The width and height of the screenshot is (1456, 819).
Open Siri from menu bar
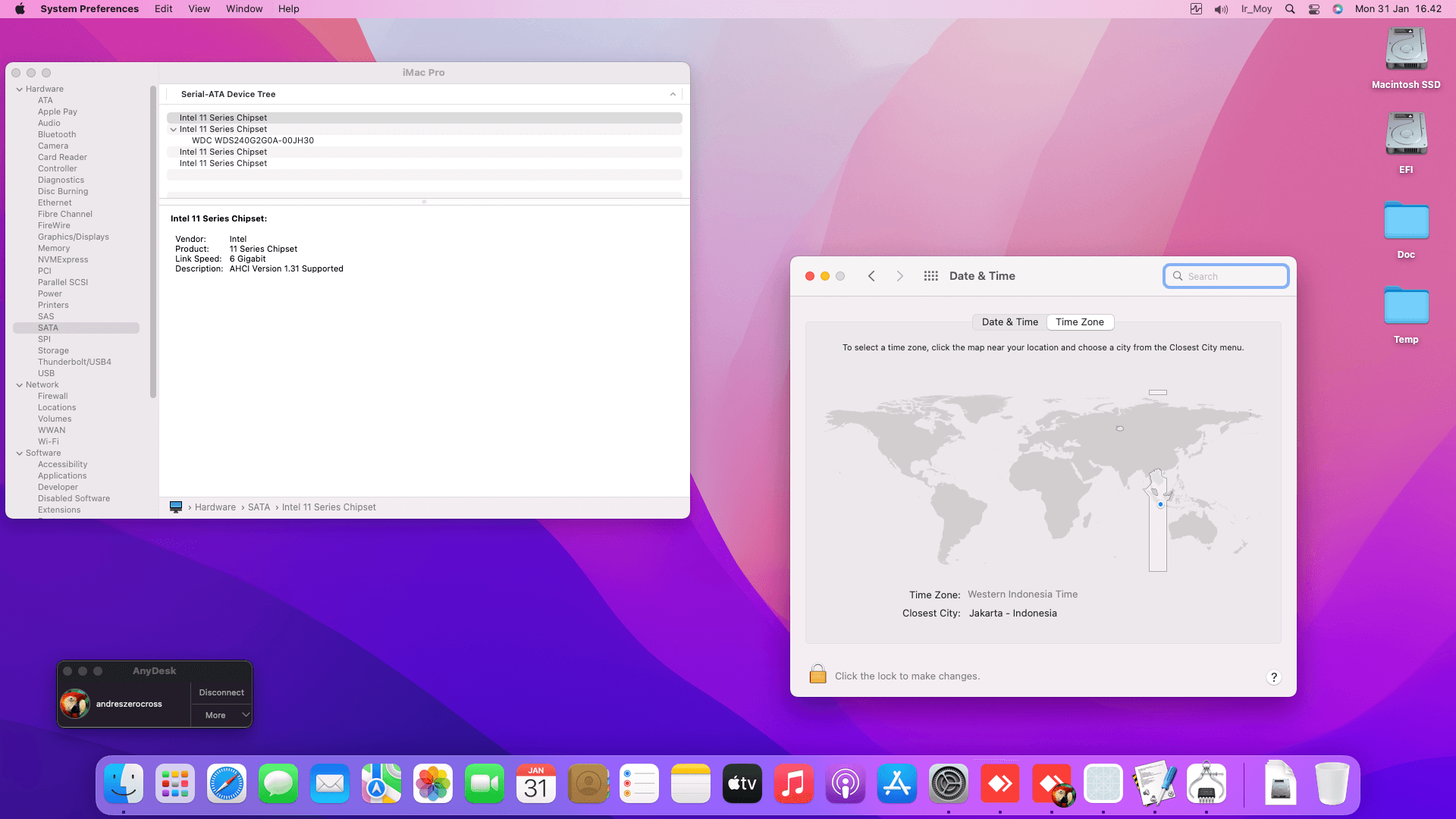(x=1338, y=9)
